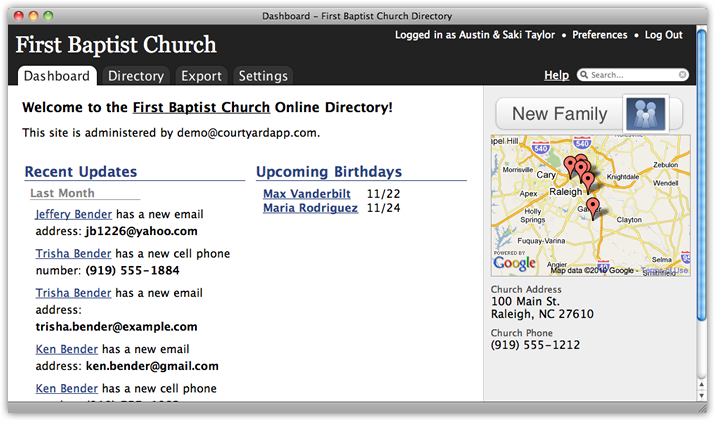The width and height of the screenshot is (715, 421).
Task: Open the Export tab
Action: coord(201,76)
